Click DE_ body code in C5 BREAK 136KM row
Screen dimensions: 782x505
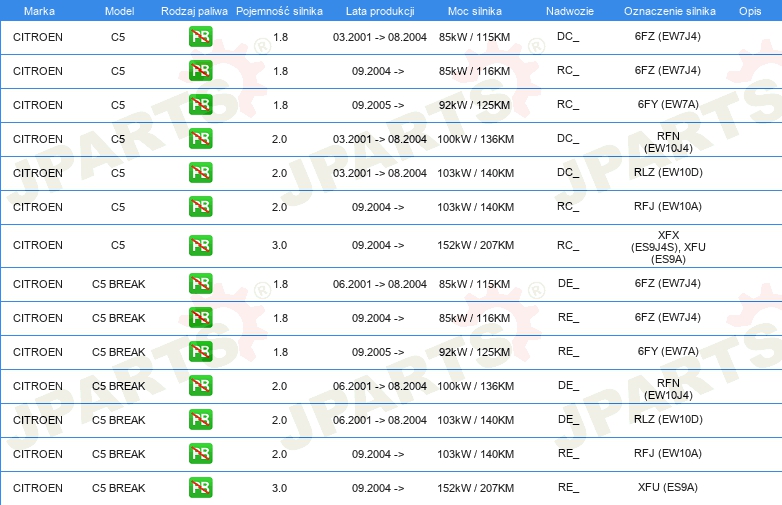click(569, 385)
